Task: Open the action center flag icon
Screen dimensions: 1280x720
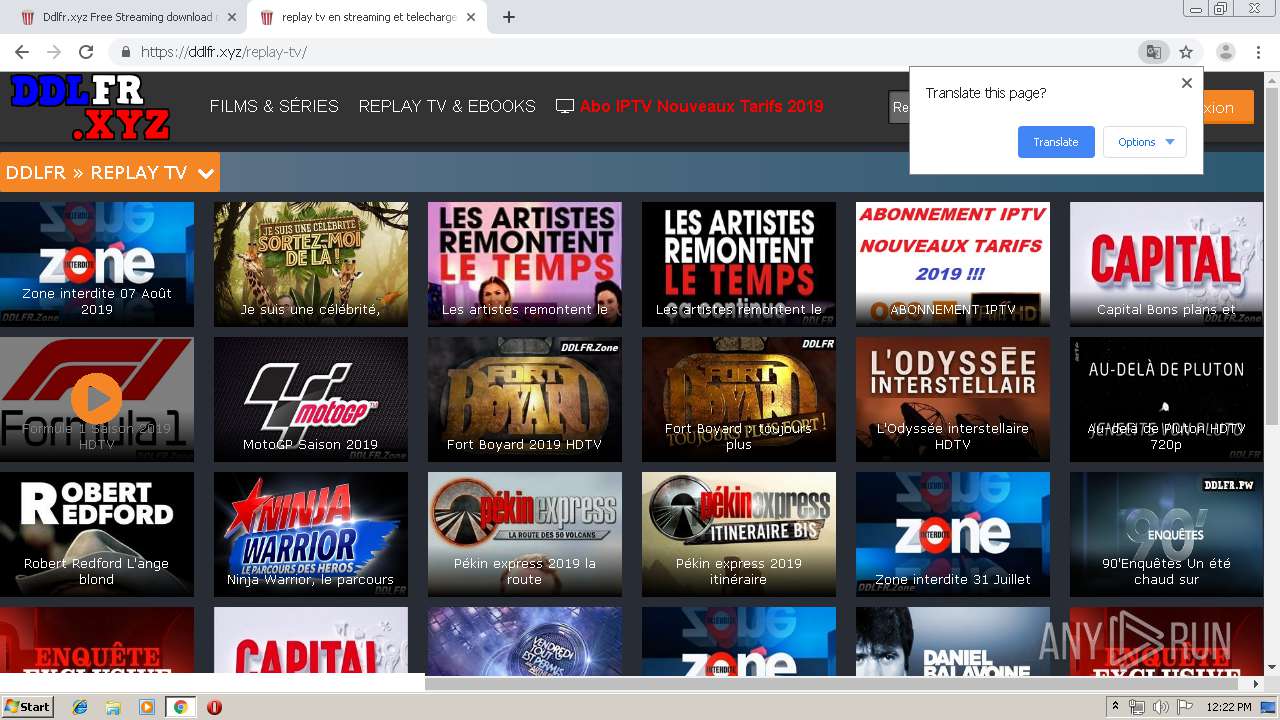Action: coord(1185,707)
